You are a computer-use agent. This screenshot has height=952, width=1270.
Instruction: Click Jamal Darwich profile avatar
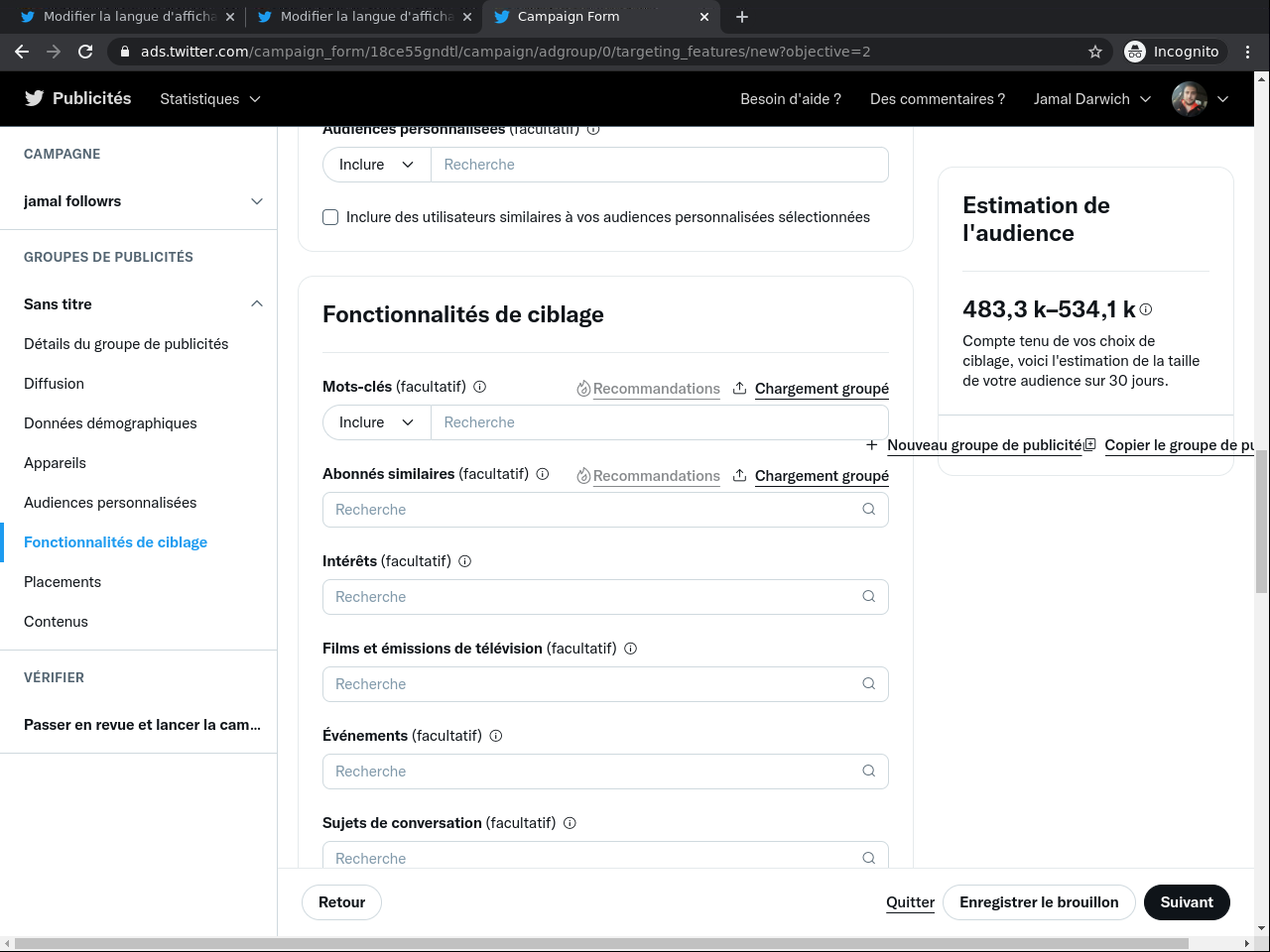[x=1190, y=99]
